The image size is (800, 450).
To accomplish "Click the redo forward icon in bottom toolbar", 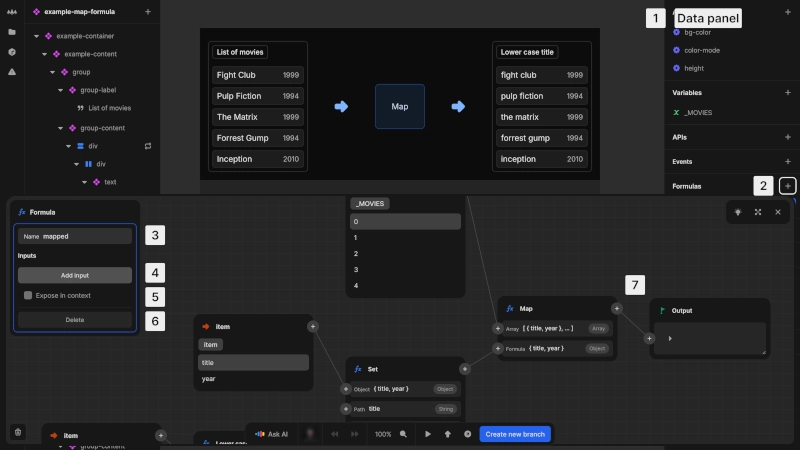I will tap(355, 434).
